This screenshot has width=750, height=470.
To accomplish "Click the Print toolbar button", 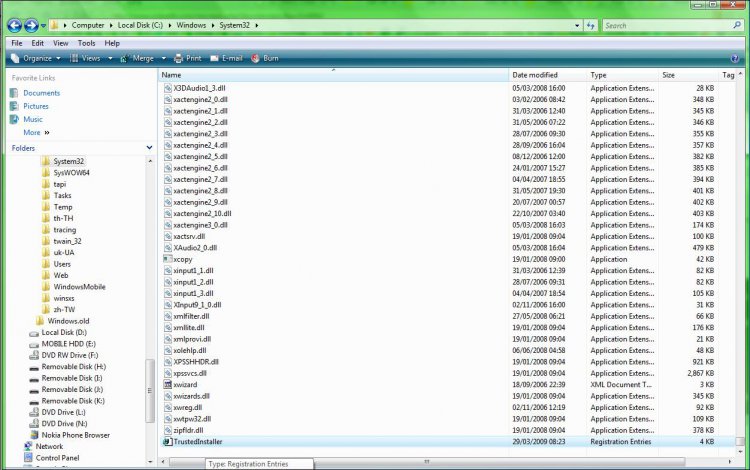I will tap(188, 58).
